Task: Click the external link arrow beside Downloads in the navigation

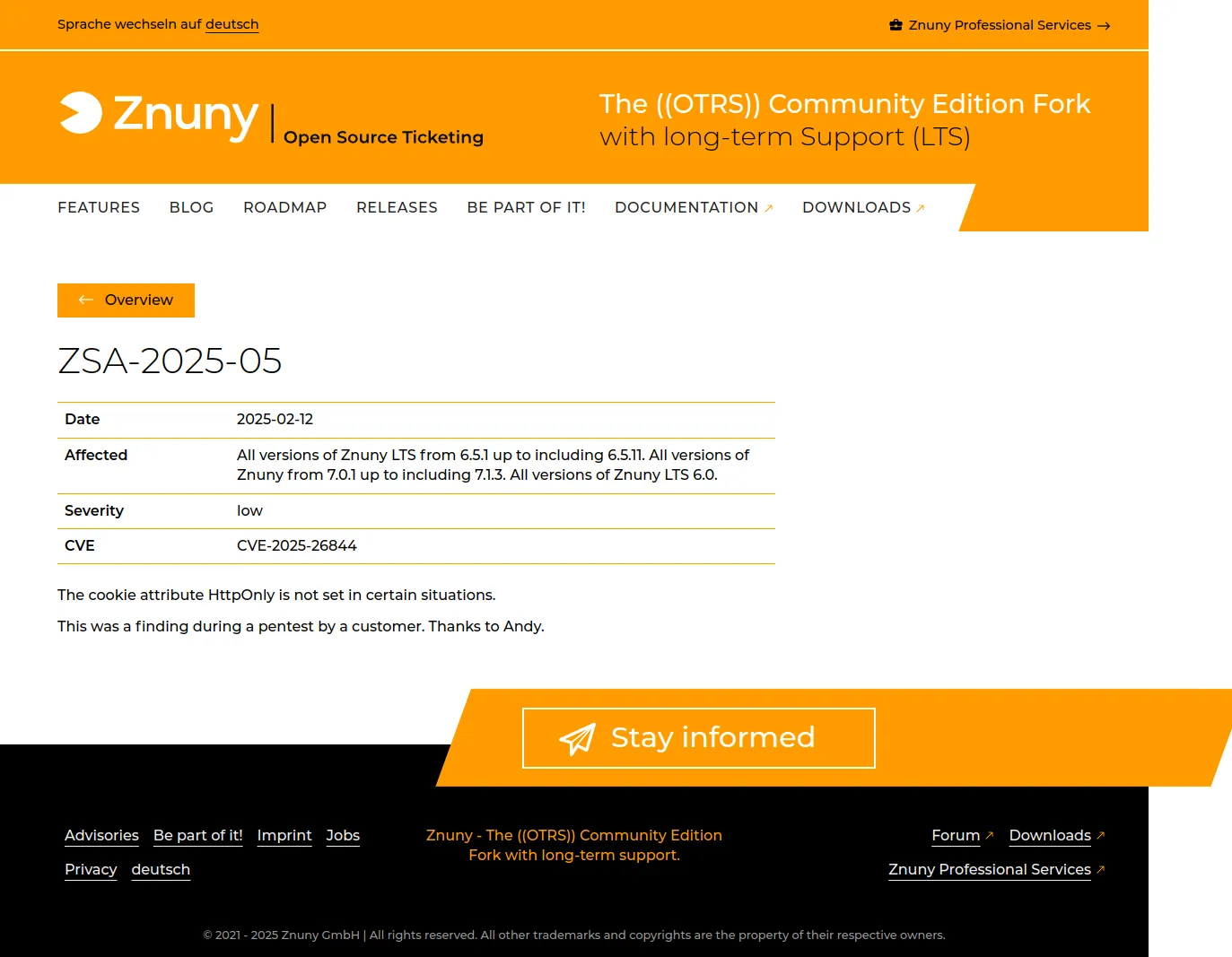Action: [x=921, y=209]
